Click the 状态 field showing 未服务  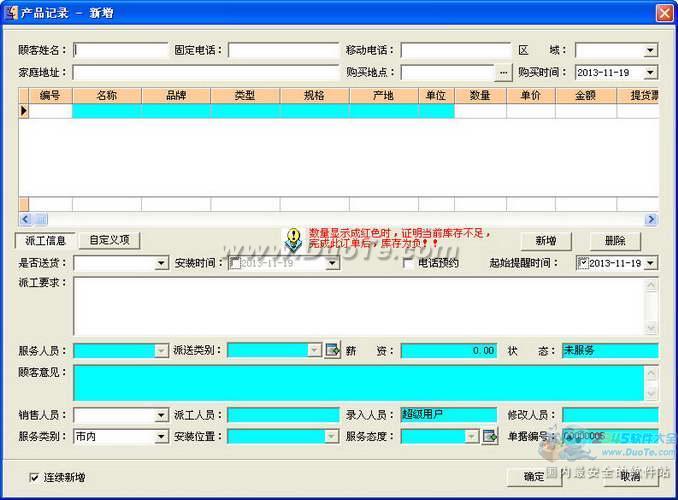(610, 350)
